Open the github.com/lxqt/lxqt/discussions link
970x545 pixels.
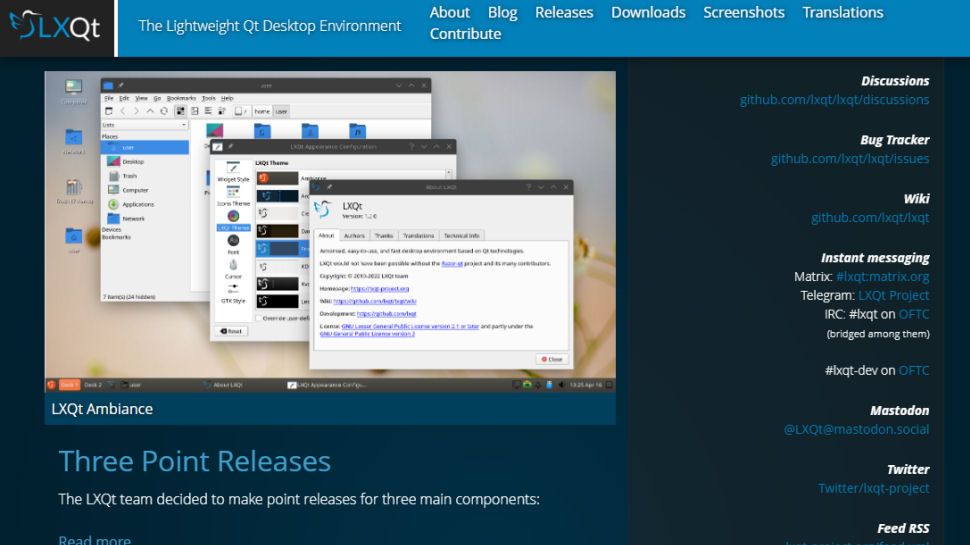click(x=834, y=100)
